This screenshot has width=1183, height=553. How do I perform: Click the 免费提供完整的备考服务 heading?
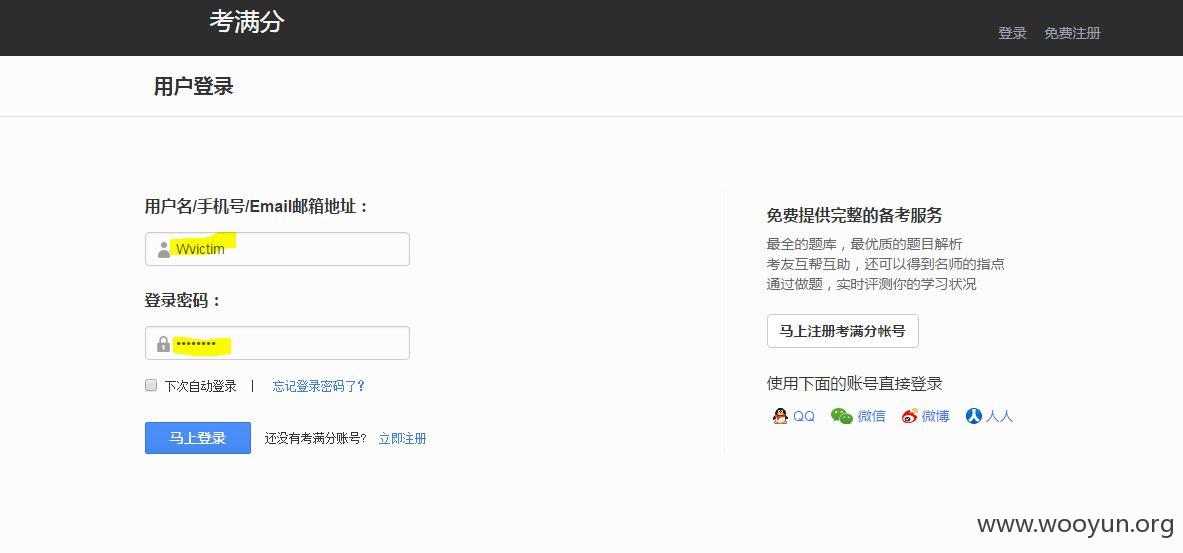pos(854,215)
